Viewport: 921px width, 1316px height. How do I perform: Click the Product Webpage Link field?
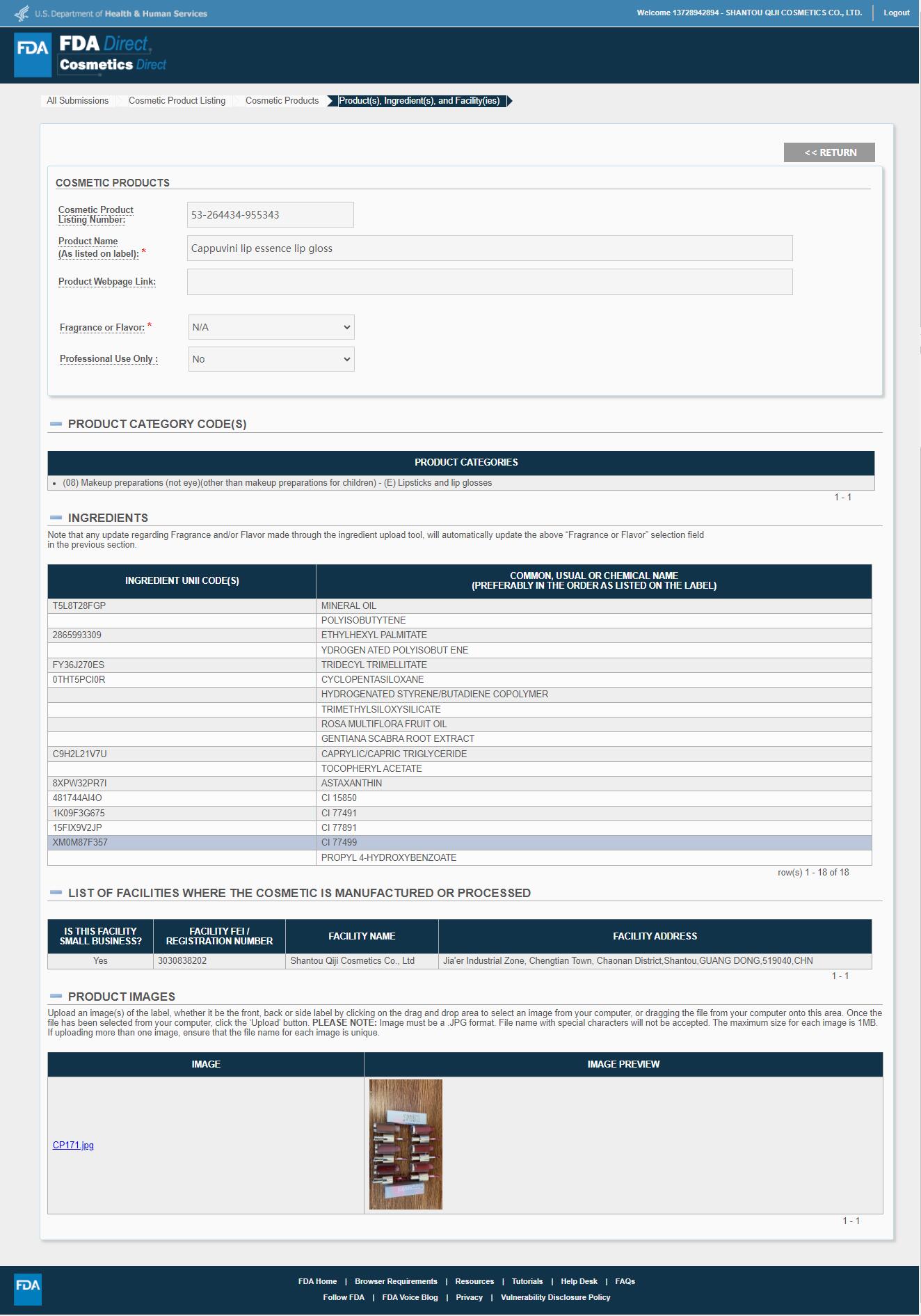point(489,282)
